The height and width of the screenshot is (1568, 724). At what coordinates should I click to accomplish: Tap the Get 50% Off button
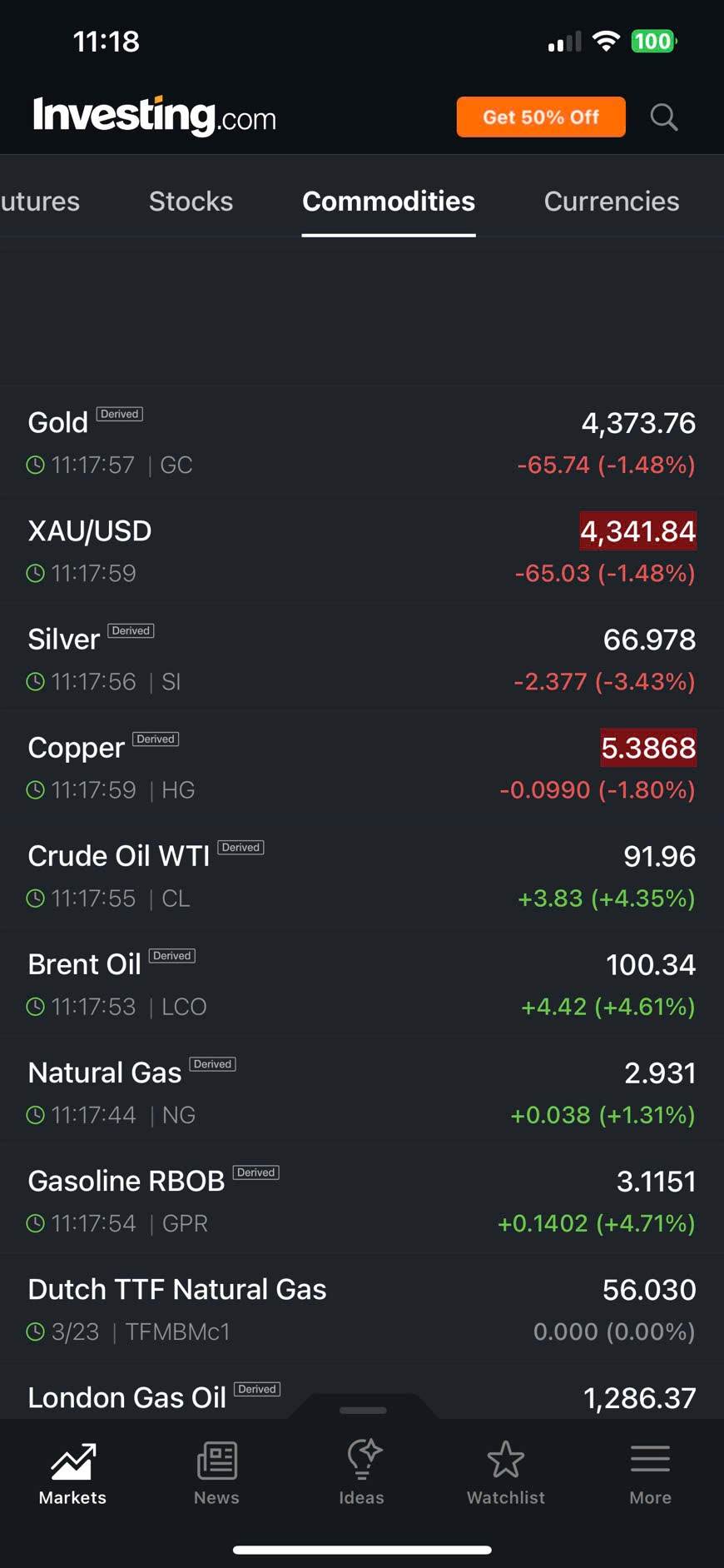point(541,117)
